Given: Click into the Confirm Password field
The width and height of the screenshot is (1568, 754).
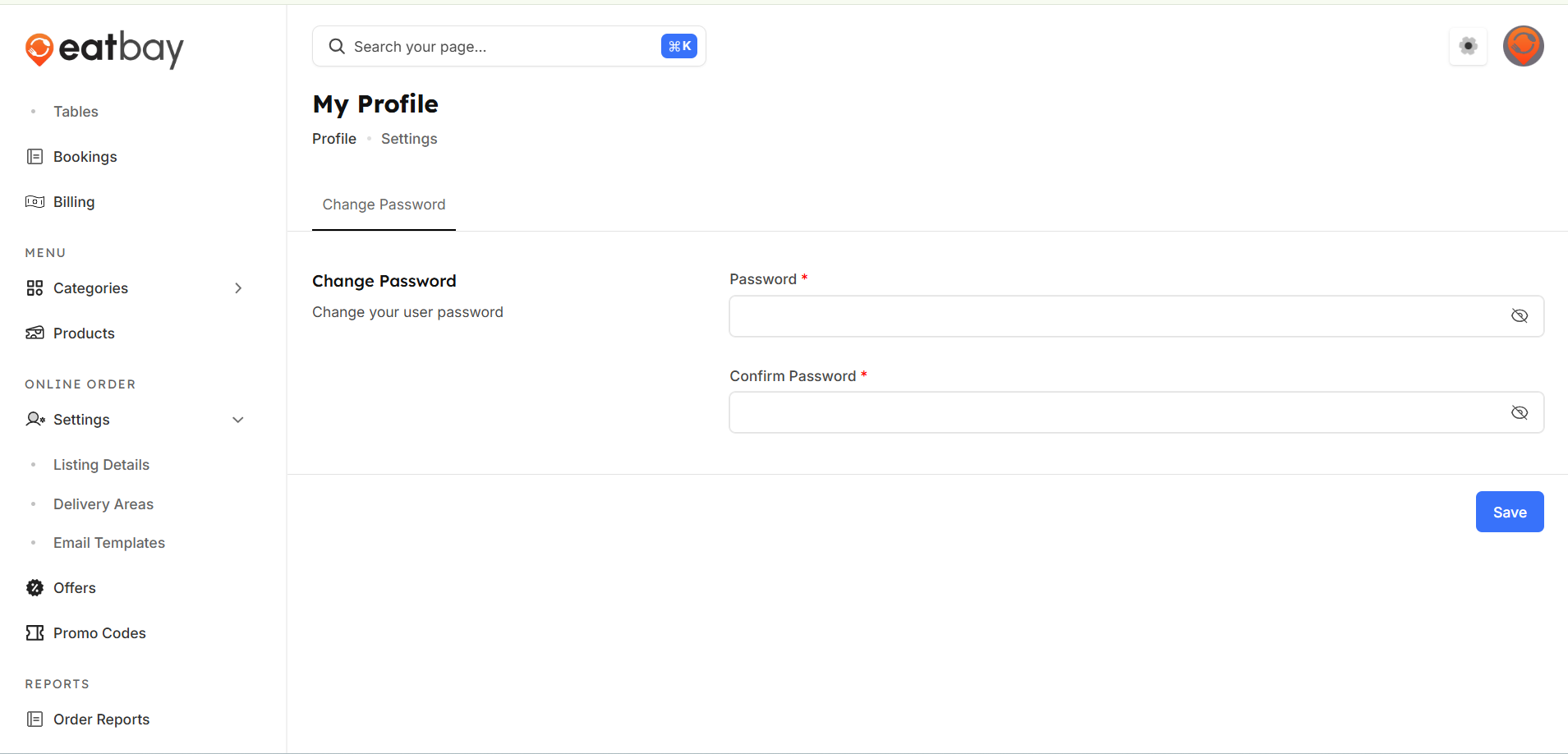Looking at the screenshot, I should click(x=1117, y=412).
